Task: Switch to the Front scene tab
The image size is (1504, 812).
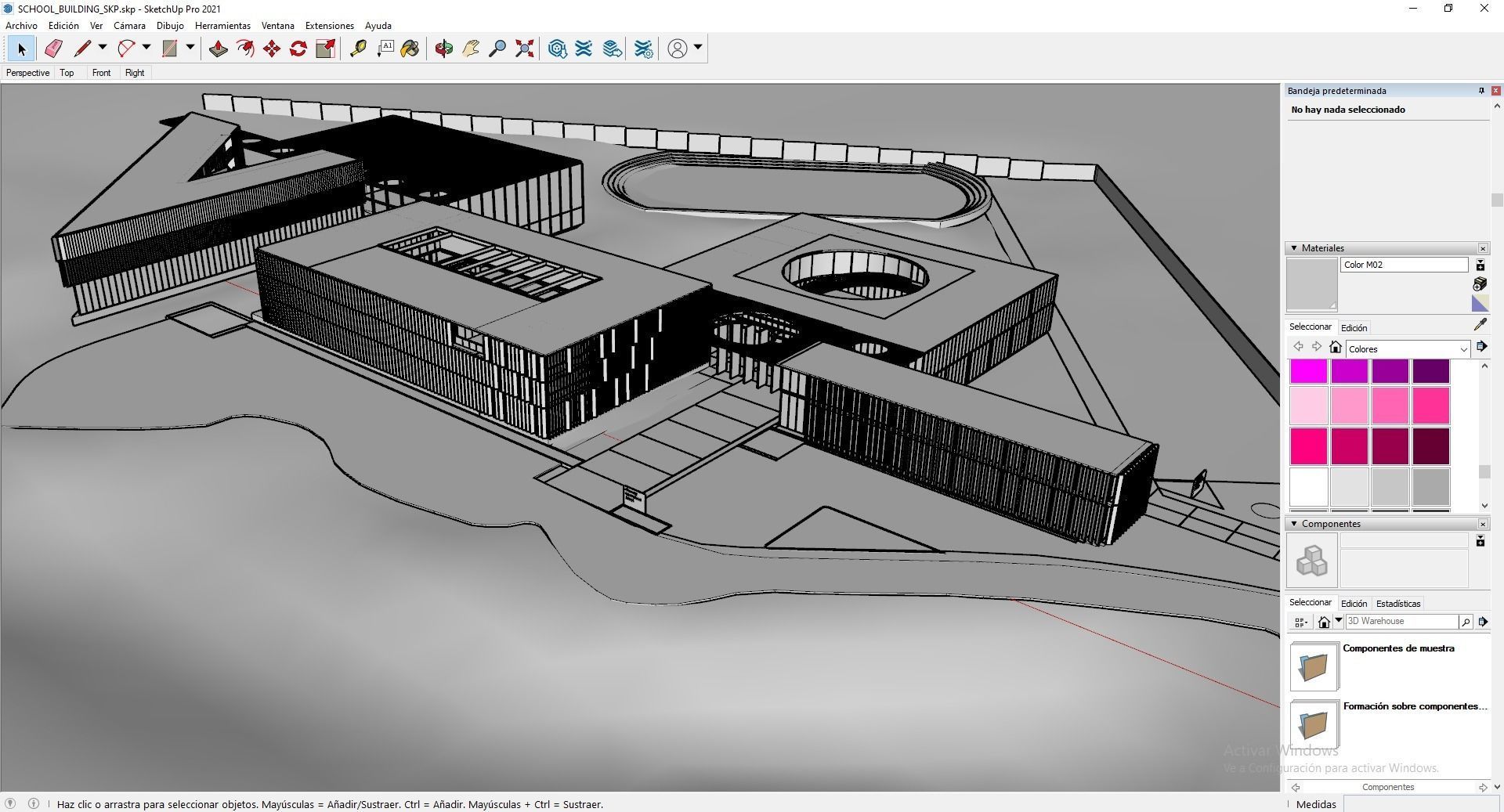Action: click(101, 73)
